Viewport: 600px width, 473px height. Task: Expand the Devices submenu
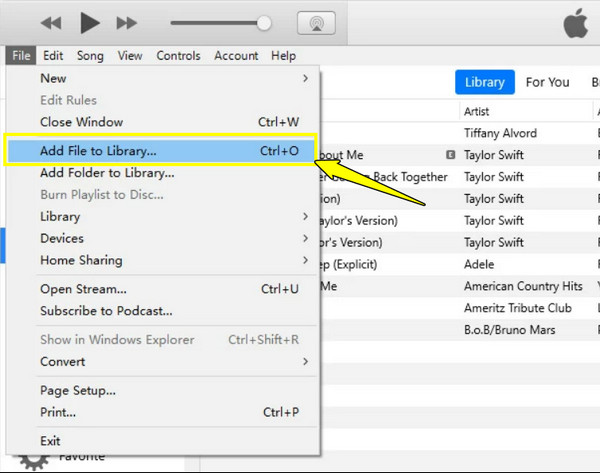(163, 238)
